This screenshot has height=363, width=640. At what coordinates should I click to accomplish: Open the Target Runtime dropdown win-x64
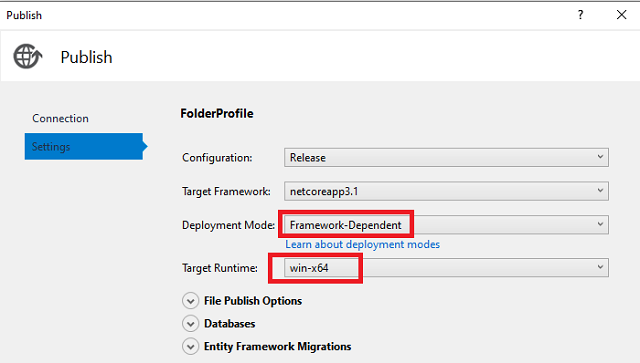point(446,267)
